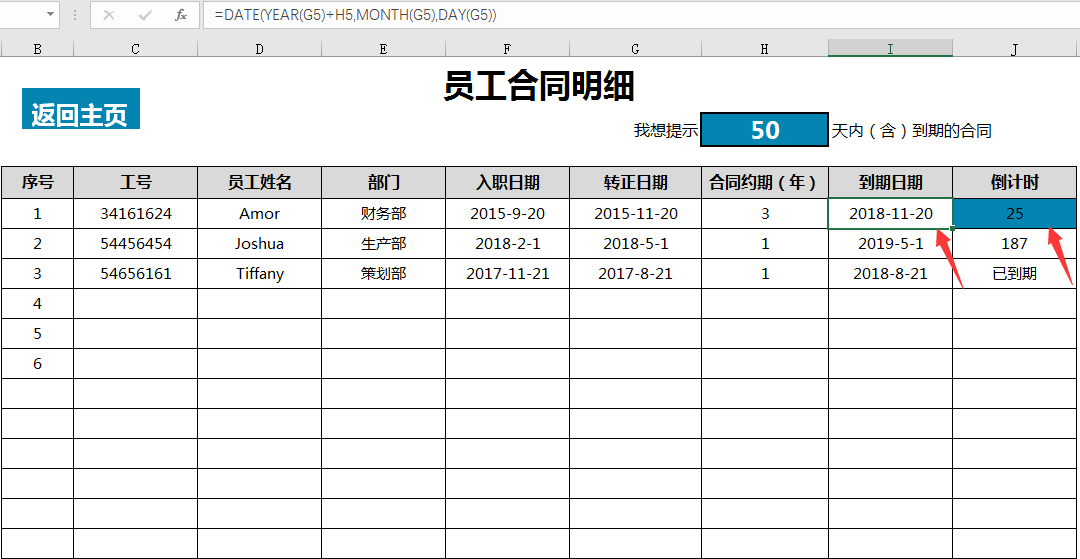This screenshot has height=559, width=1080.
Task: Click the 员工合同明细 title
Action: point(539,87)
